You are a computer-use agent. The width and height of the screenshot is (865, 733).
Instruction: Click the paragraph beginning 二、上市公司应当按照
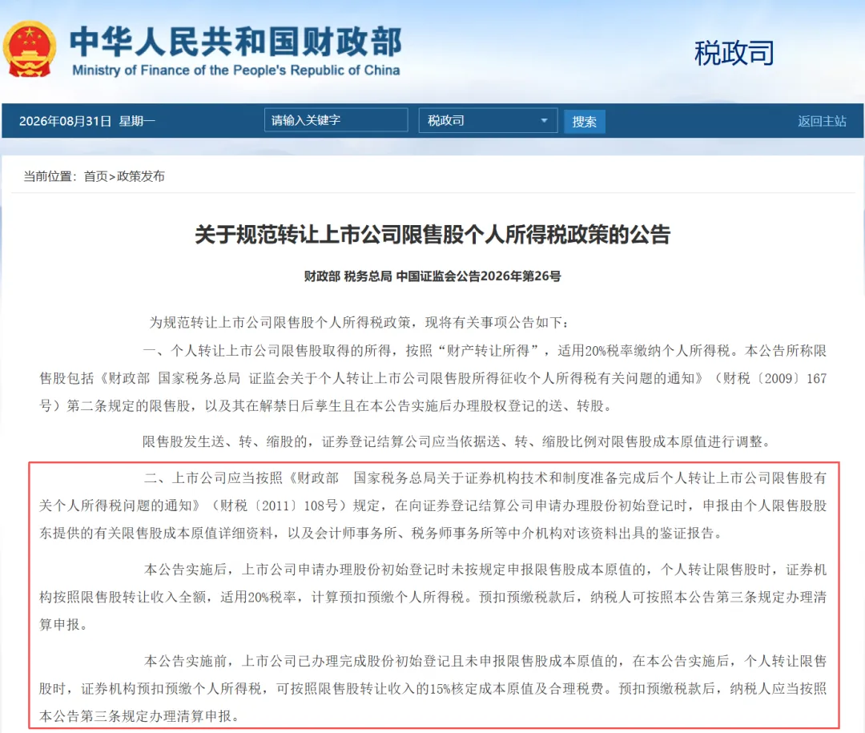[x=432, y=505]
